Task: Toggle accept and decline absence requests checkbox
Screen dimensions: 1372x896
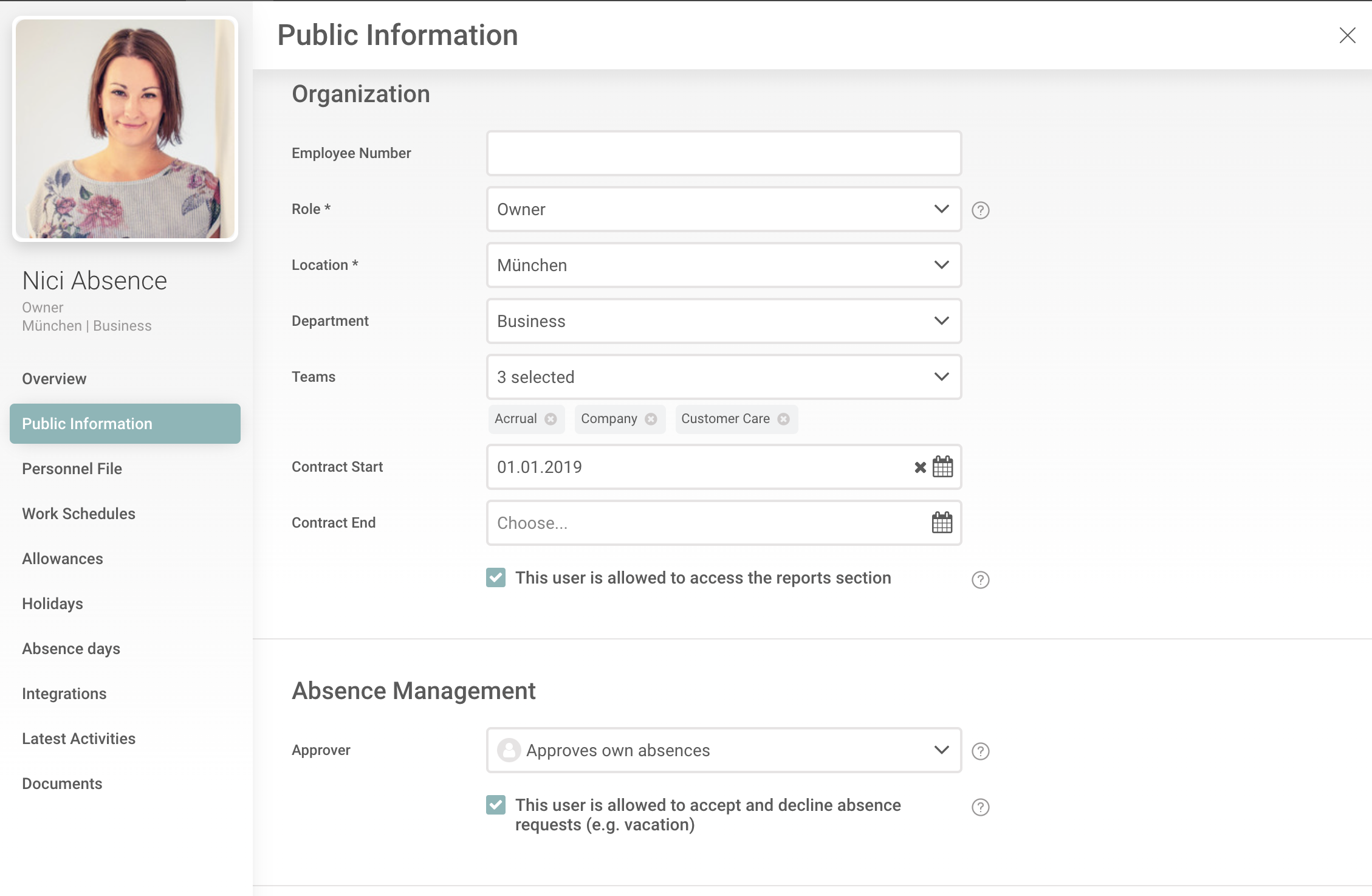Action: coord(496,805)
